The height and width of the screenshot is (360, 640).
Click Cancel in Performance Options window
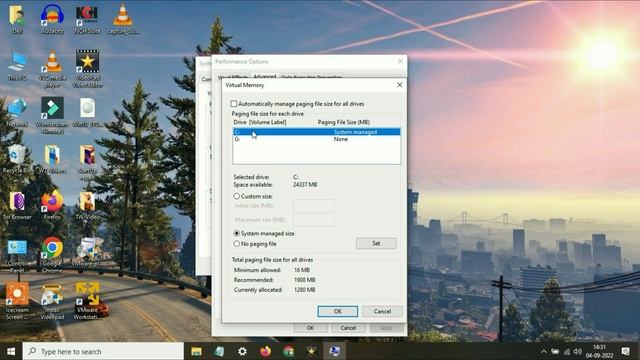[348, 328]
